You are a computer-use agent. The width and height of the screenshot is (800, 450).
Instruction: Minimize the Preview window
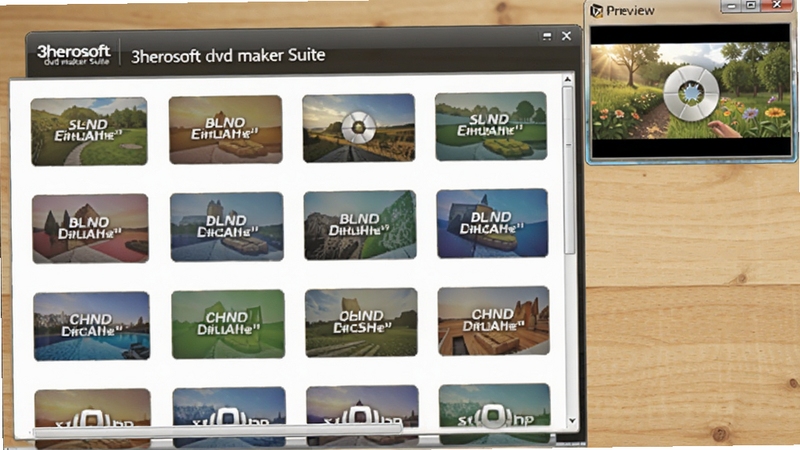click(x=732, y=6)
